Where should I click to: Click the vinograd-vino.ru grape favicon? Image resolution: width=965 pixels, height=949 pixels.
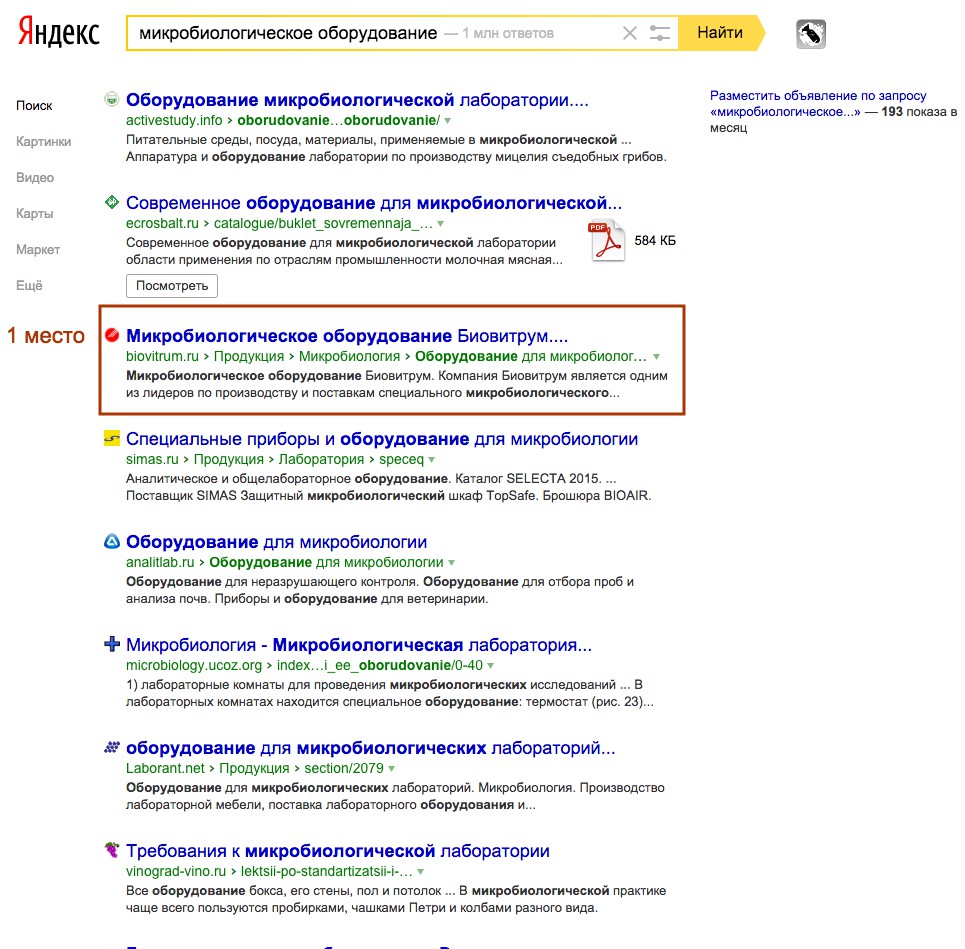pos(111,850)
